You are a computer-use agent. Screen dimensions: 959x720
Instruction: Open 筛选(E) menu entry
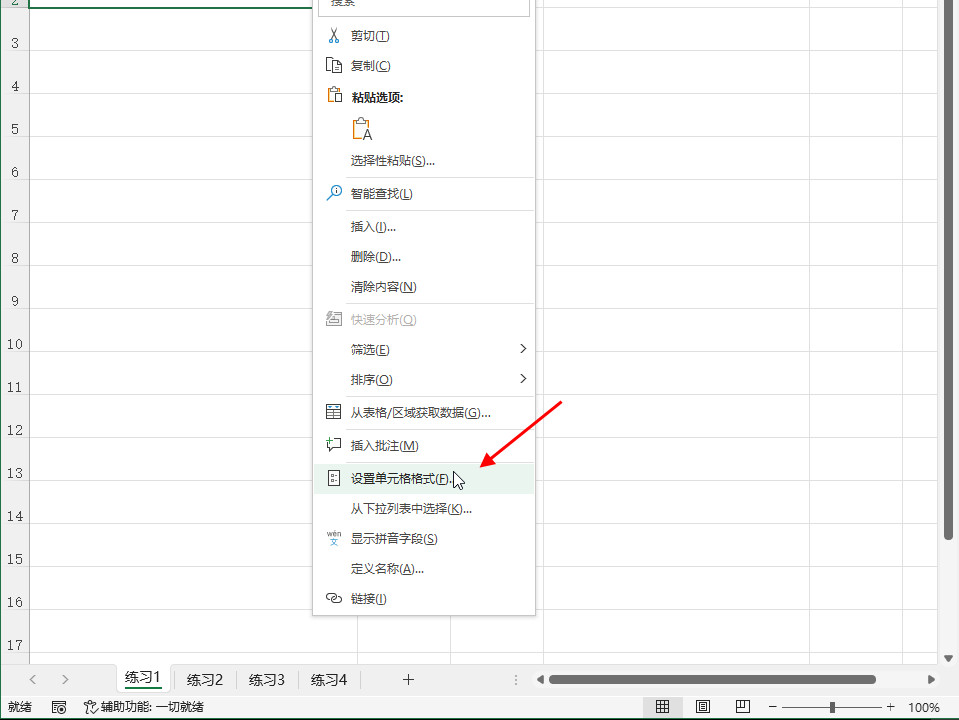pos(423,349)
